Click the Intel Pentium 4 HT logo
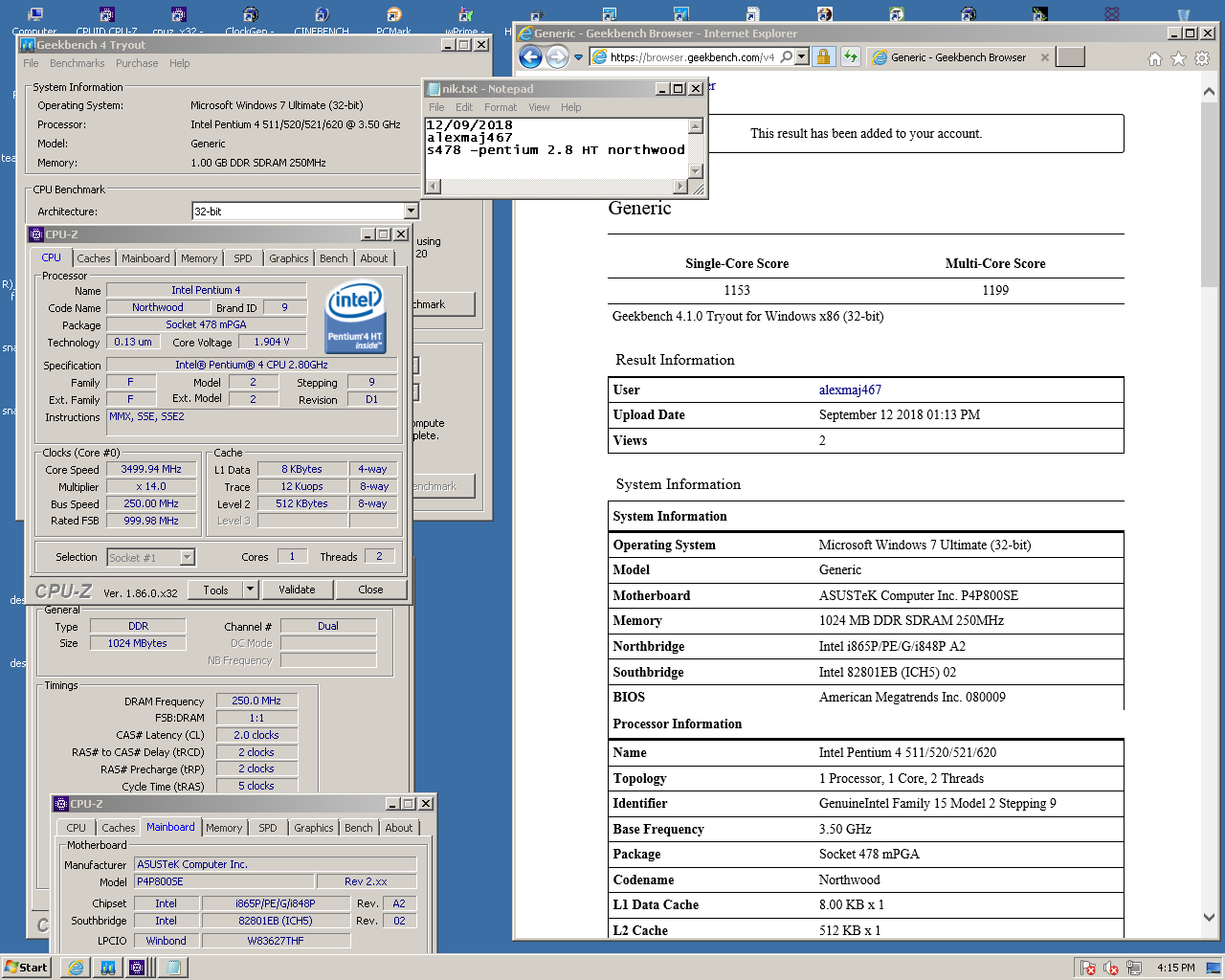 (x=355, y=317)
